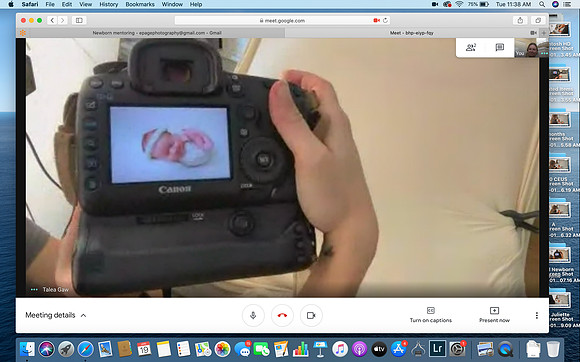This screenshot has height=362, width=580.
Task: Open Siri from the Dock
Action: [46, 349]
